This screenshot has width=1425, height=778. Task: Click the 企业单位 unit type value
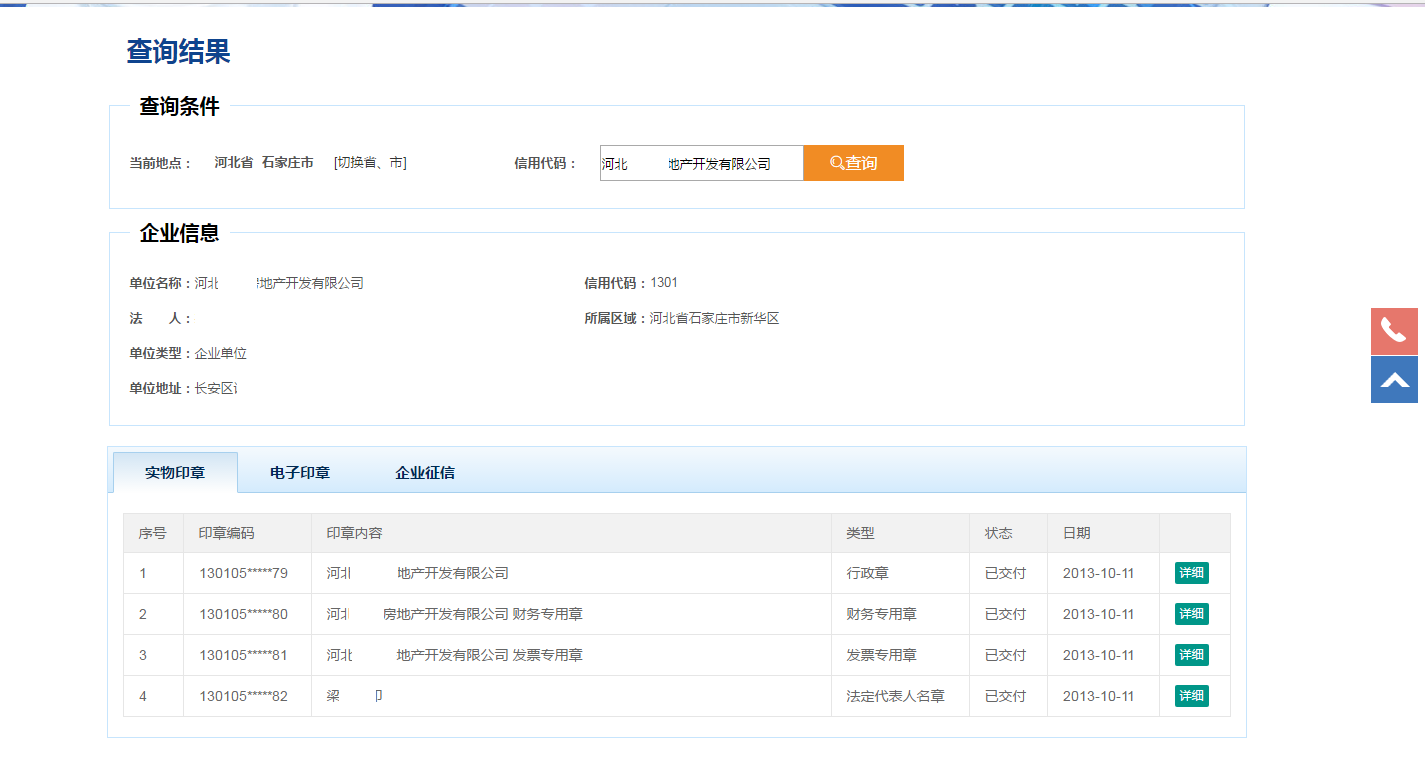click(220, 353)
